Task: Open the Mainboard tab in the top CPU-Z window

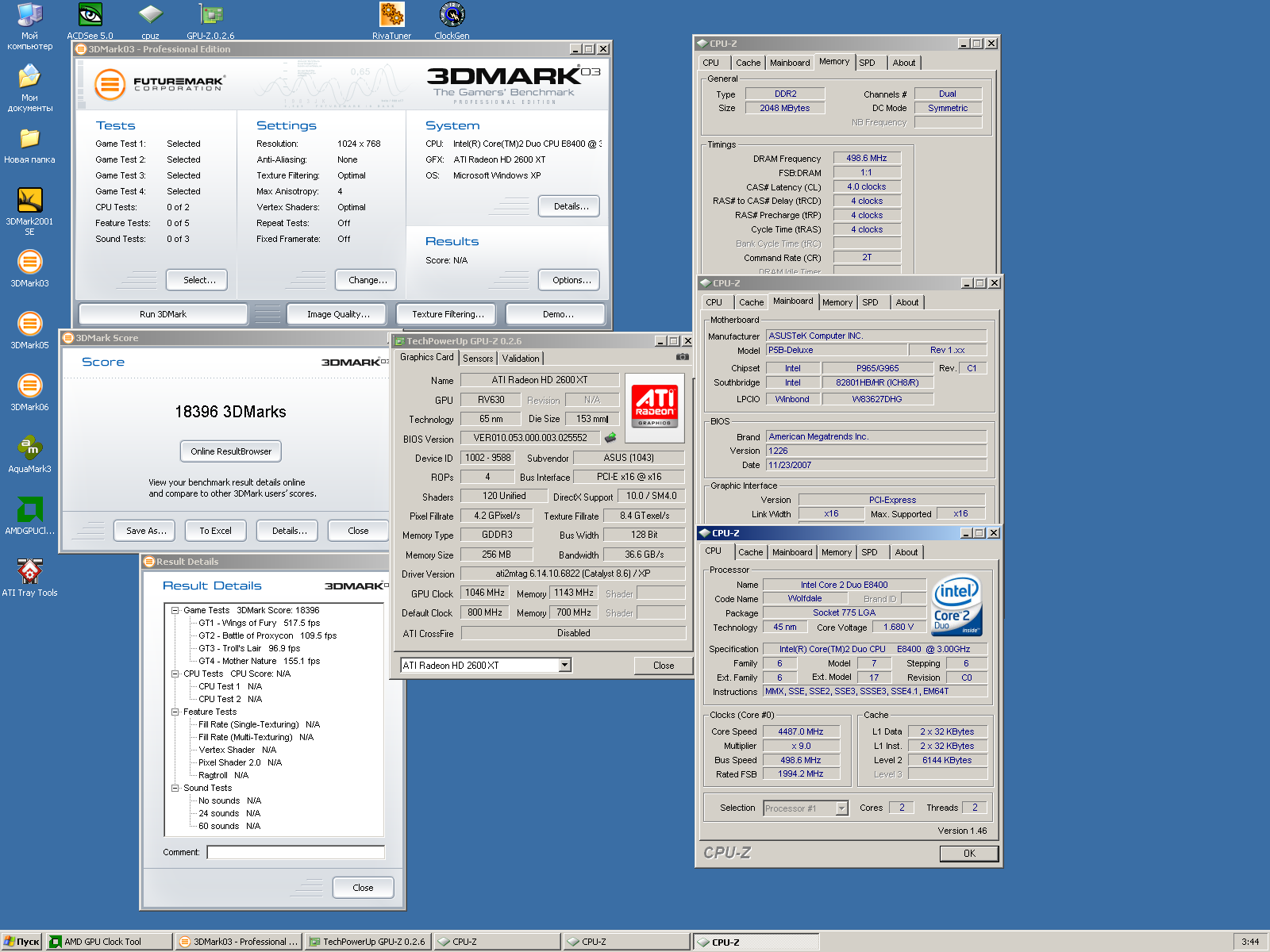Action: click(790, 63)
